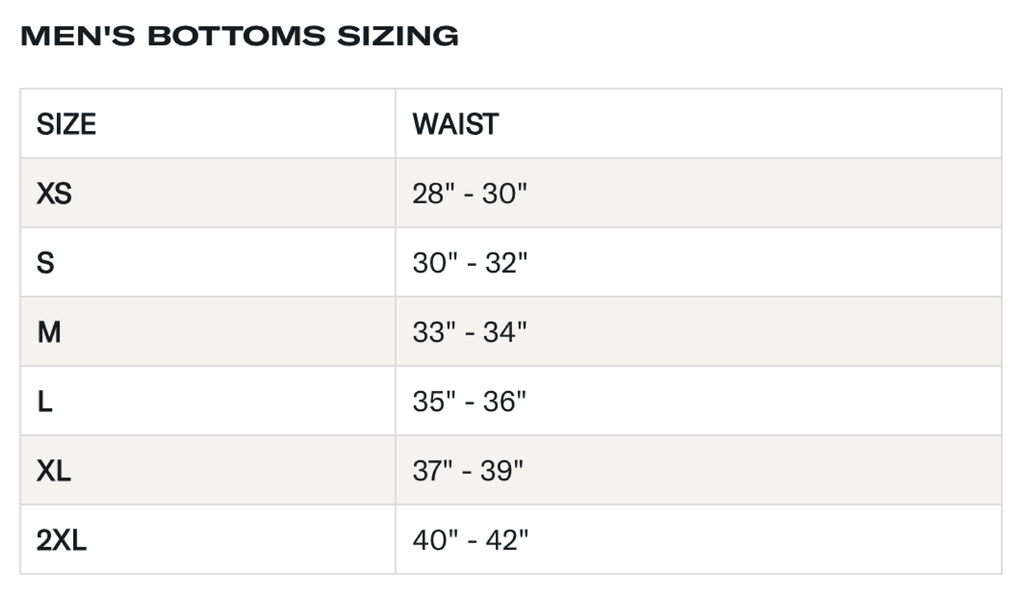Click the 37" - 39" waist value

(x=468, y=471)
